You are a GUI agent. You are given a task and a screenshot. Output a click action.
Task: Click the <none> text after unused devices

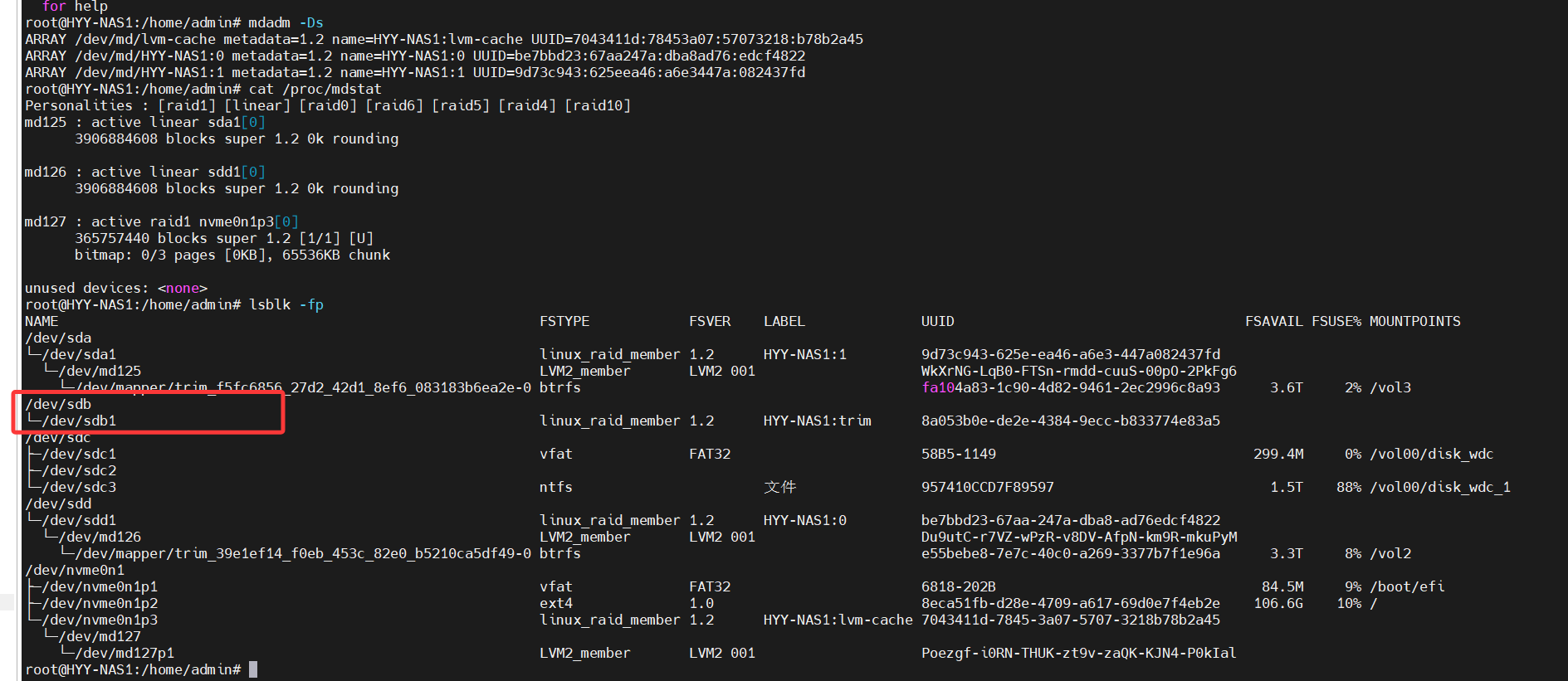coord(183,288)
